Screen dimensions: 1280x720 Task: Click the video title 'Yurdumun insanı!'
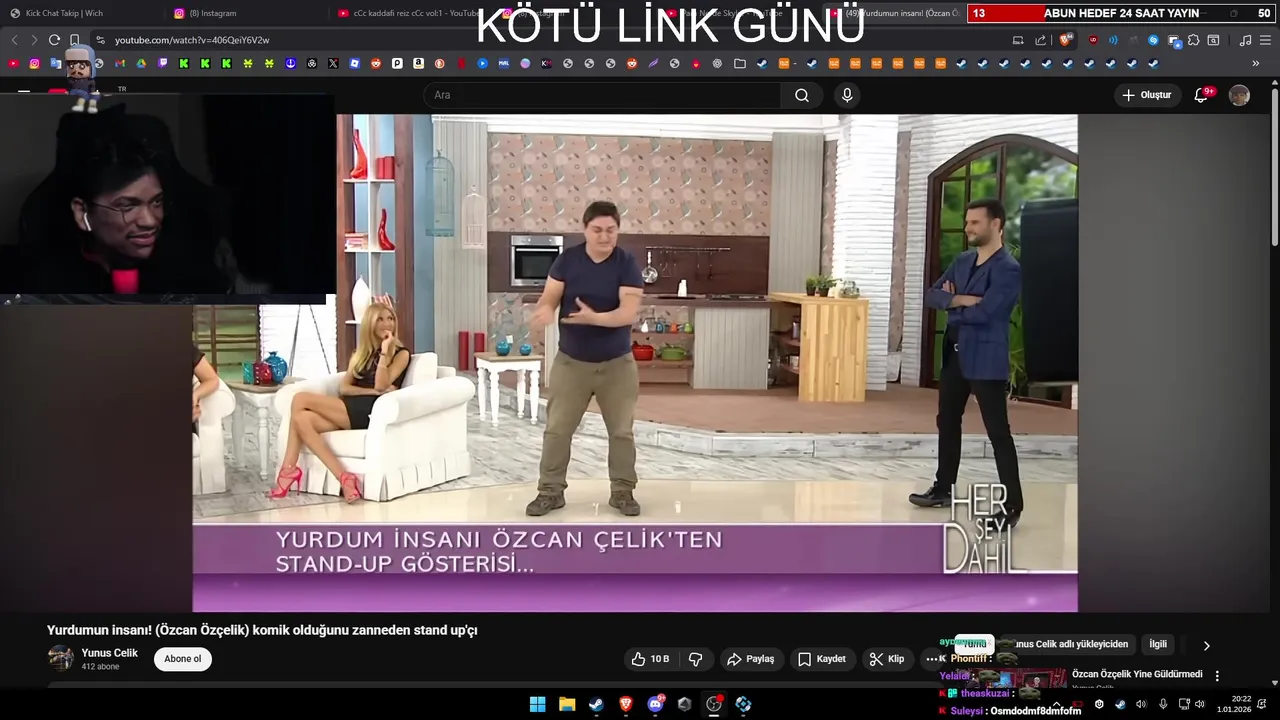[262, 630]
